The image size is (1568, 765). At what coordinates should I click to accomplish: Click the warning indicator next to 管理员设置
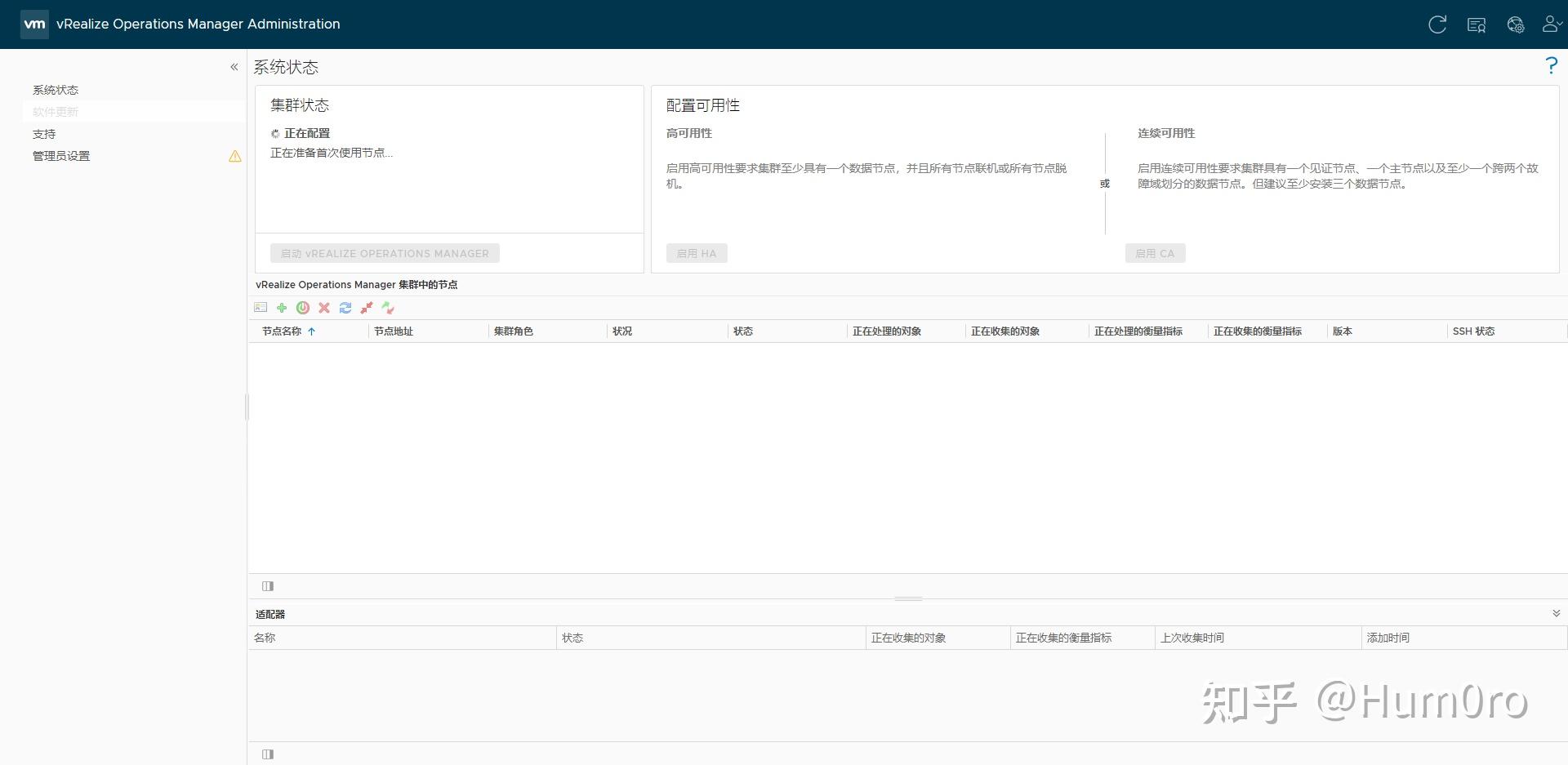pos(234,156)
